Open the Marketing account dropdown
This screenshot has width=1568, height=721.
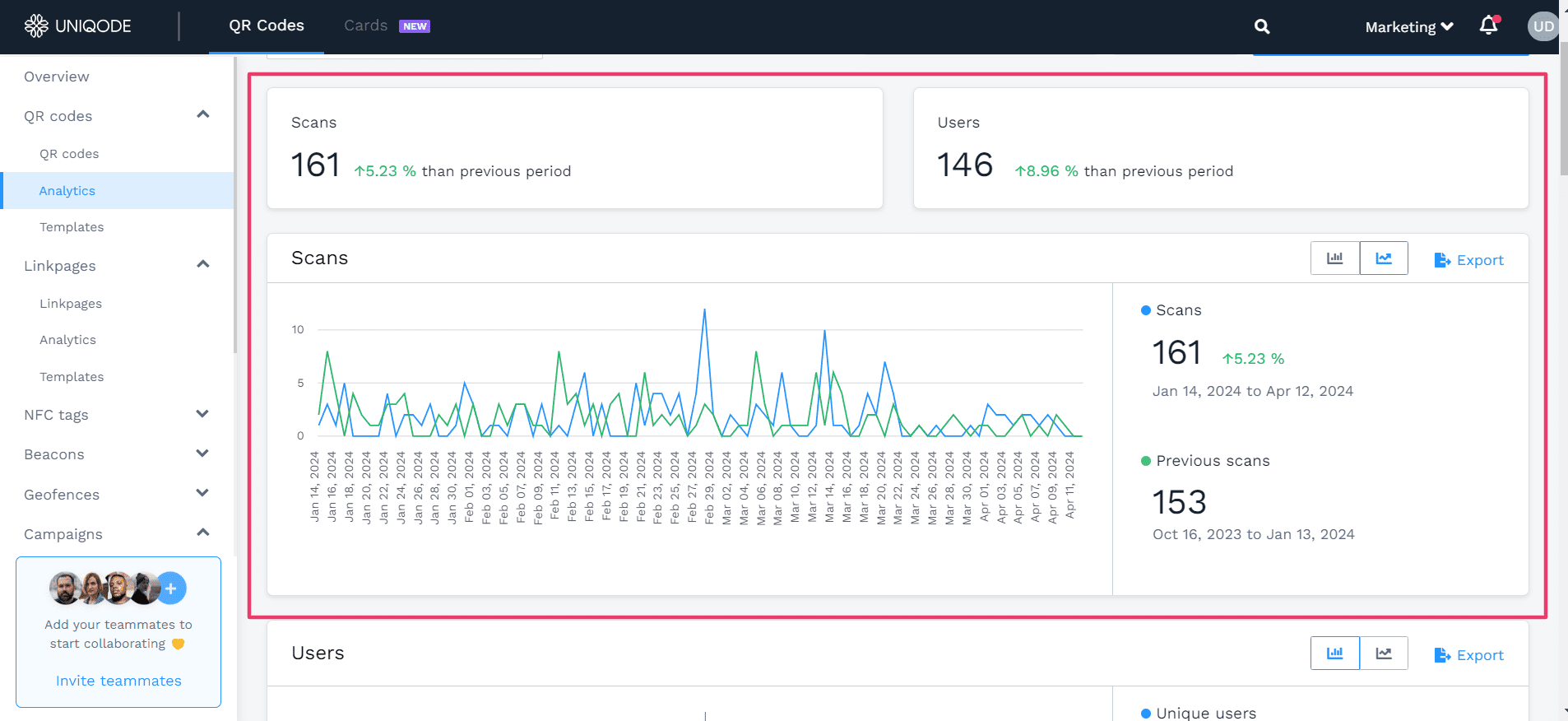click(1408, 27)
